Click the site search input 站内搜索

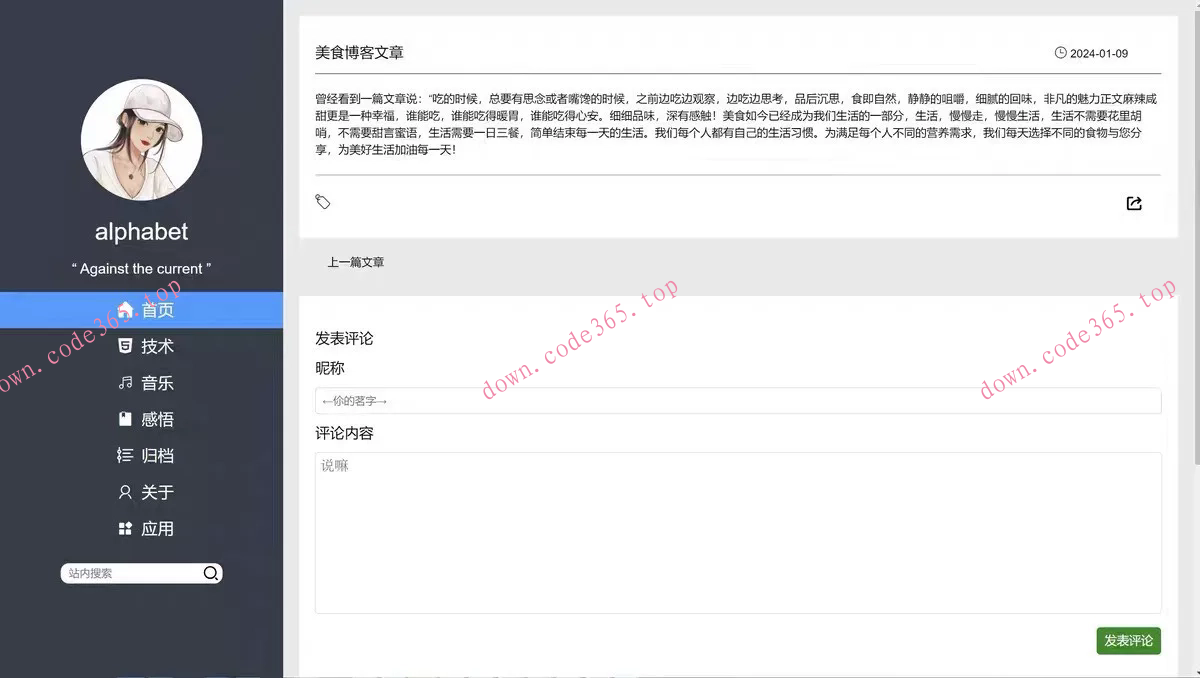coord(130,573)
